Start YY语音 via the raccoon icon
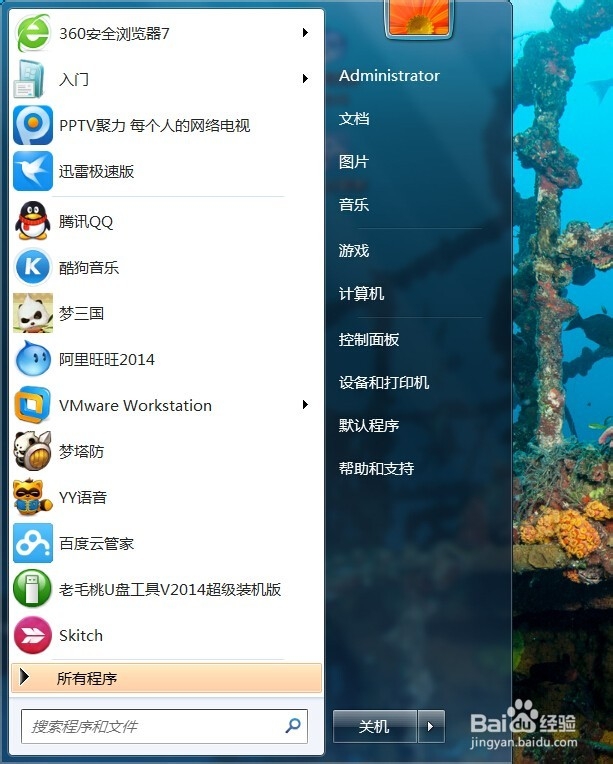Viewport: 613px width, 764px height. coord(33,497)
